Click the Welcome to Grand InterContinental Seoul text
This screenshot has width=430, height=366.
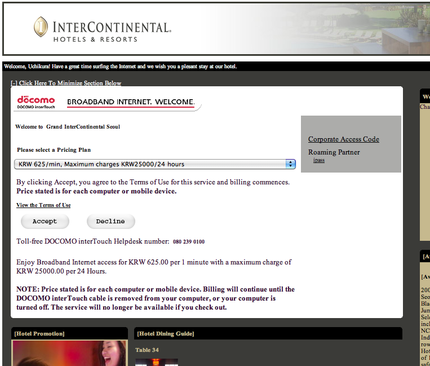pos(68,127)
